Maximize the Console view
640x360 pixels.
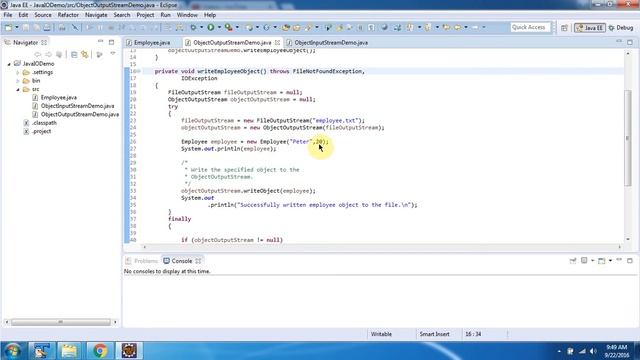point(630,260)
